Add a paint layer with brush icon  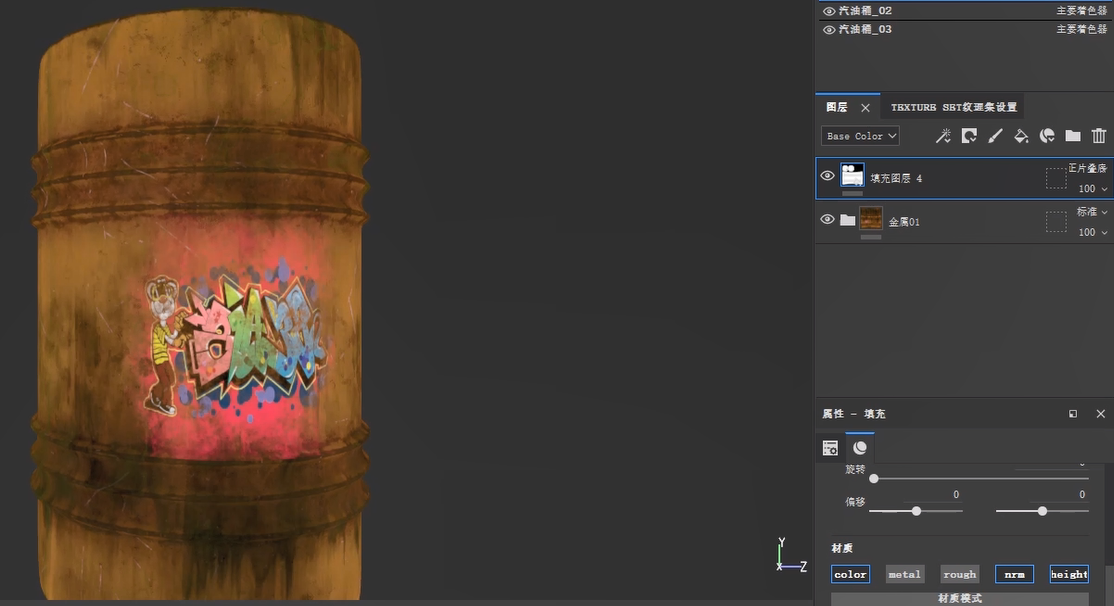995,136
